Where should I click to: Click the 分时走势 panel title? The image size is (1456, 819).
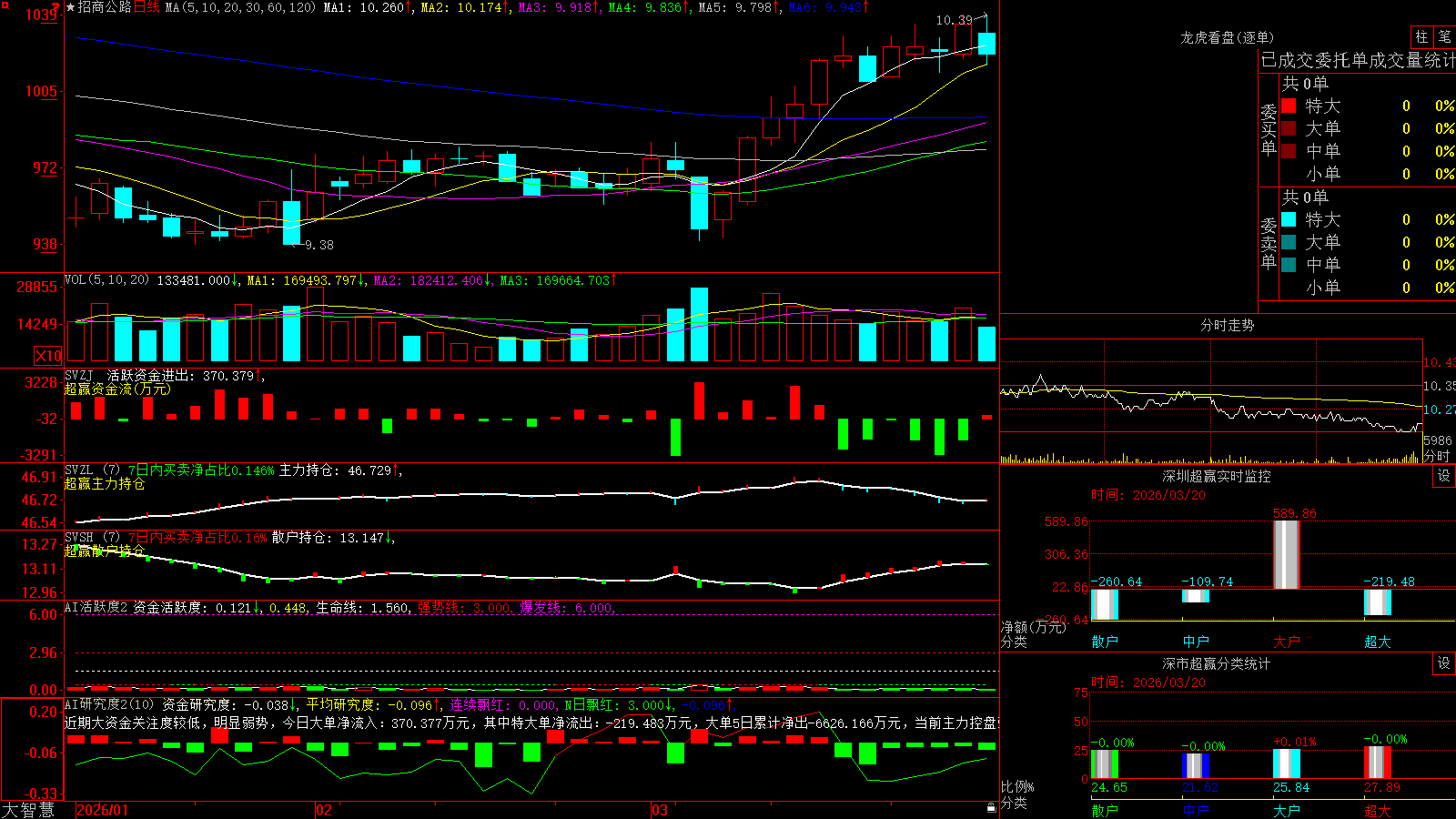pyautogui.click(x=1227, y=325)
